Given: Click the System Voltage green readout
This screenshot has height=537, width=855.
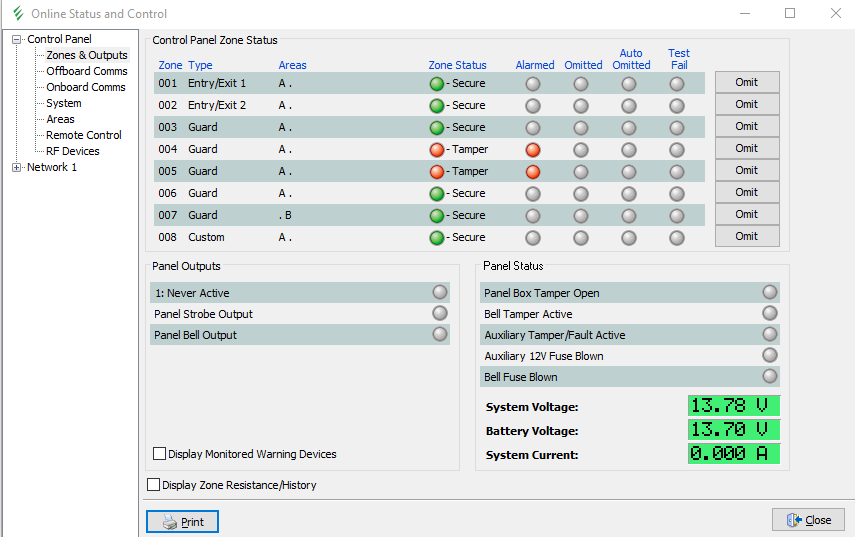Looking at the screenshot, I should point(733,406).
